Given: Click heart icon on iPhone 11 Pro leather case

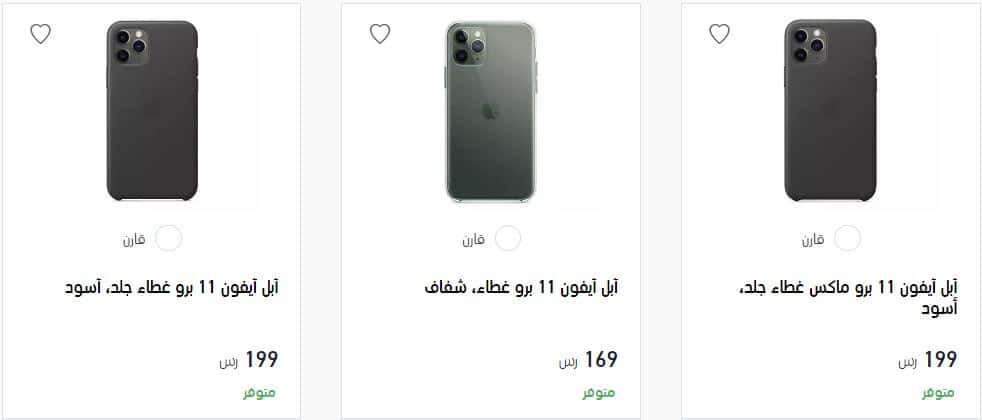Looking at the screenshot, I should tap(41, 33).
